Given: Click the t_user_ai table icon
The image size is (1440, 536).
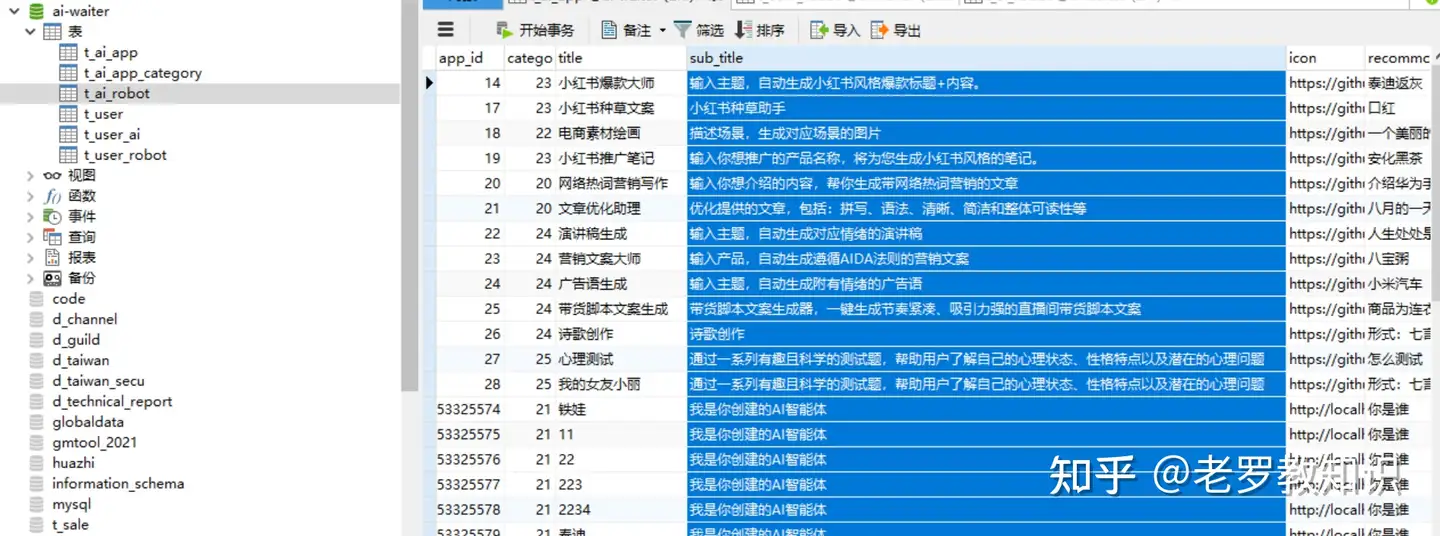Looking at the screenshot, I should (x=68, y=134).
